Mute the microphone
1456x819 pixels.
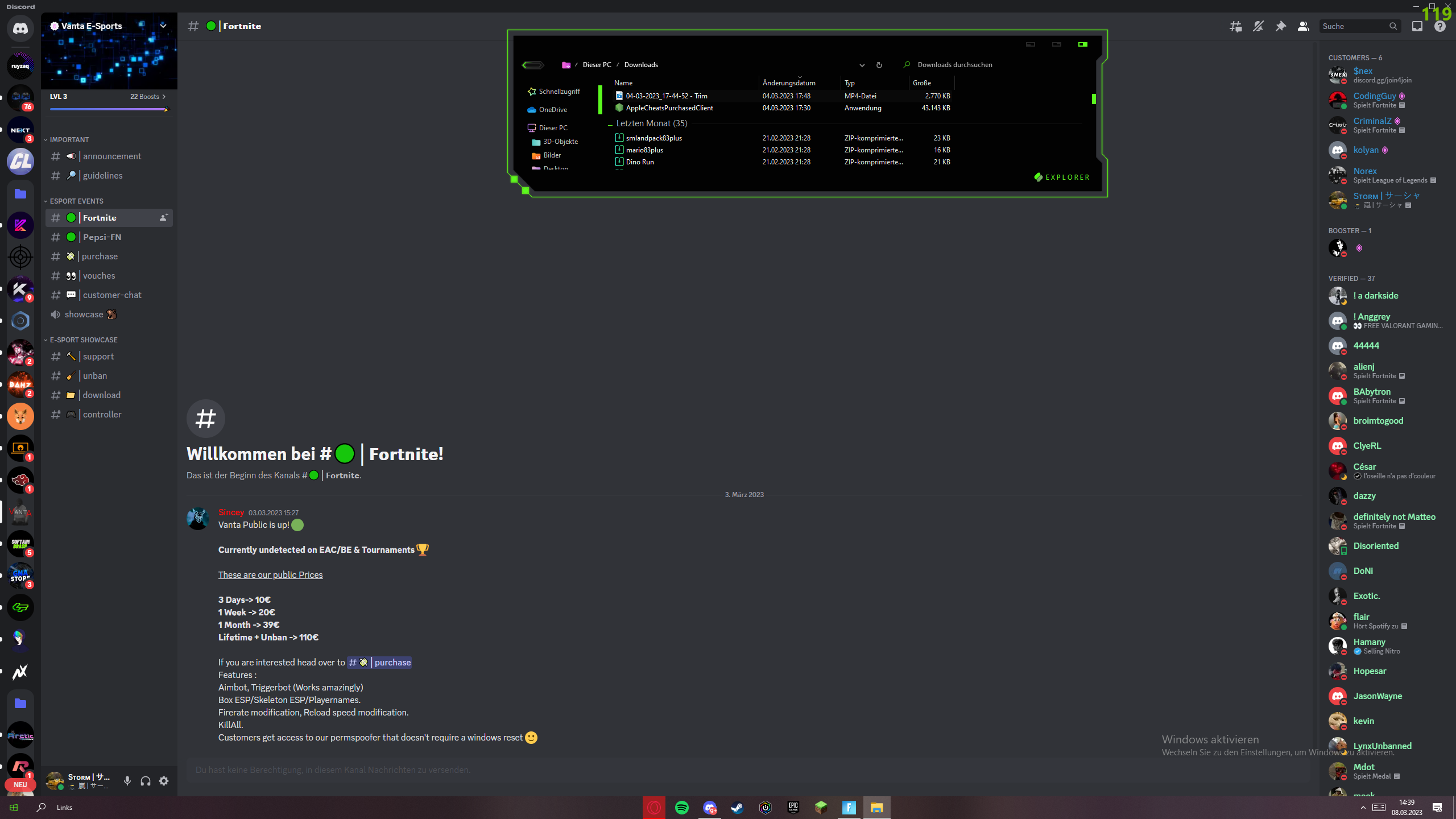(x=127, y=781)
